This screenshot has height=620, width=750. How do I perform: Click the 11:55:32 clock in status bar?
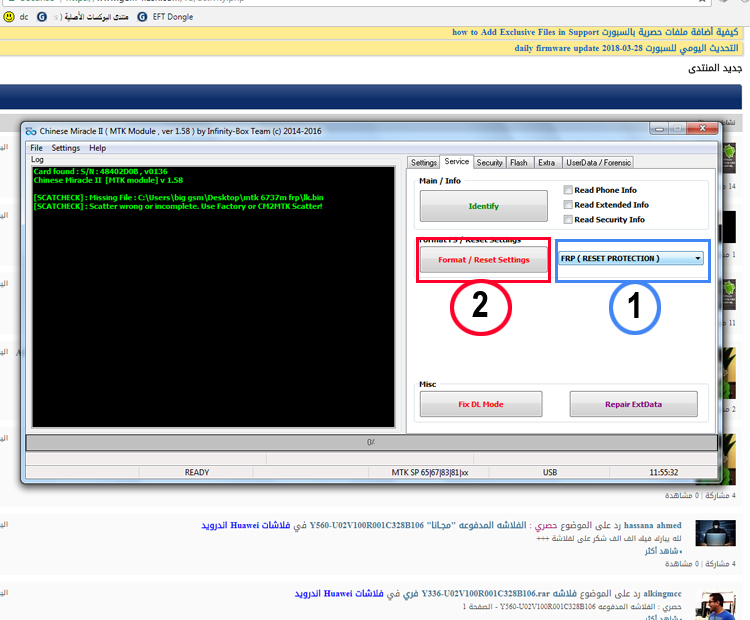coord(663,472)
